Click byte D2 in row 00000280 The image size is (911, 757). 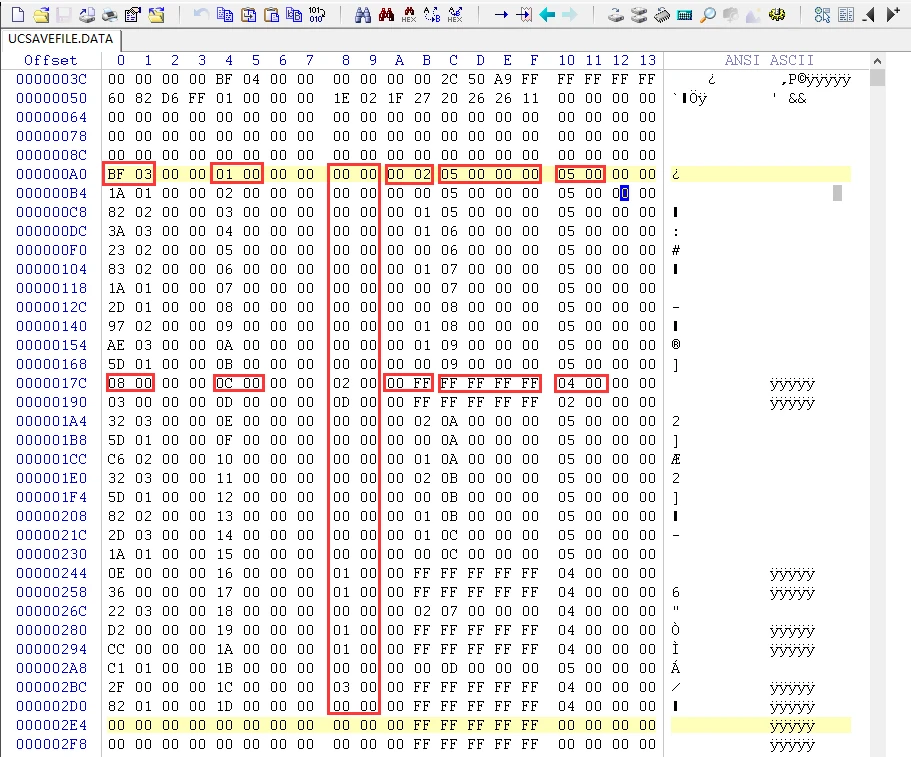point(116,630)
